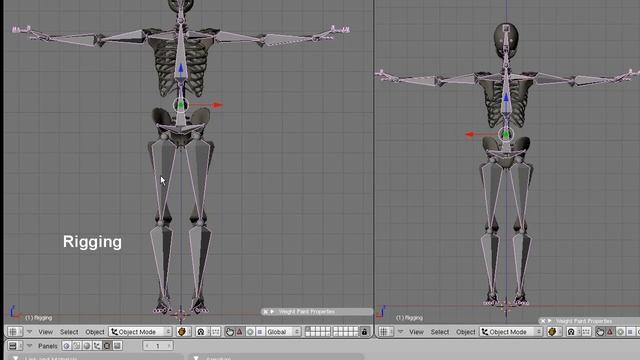
Task: Close right Weight Paint Properties panel
Action: [x=543, y=321]
